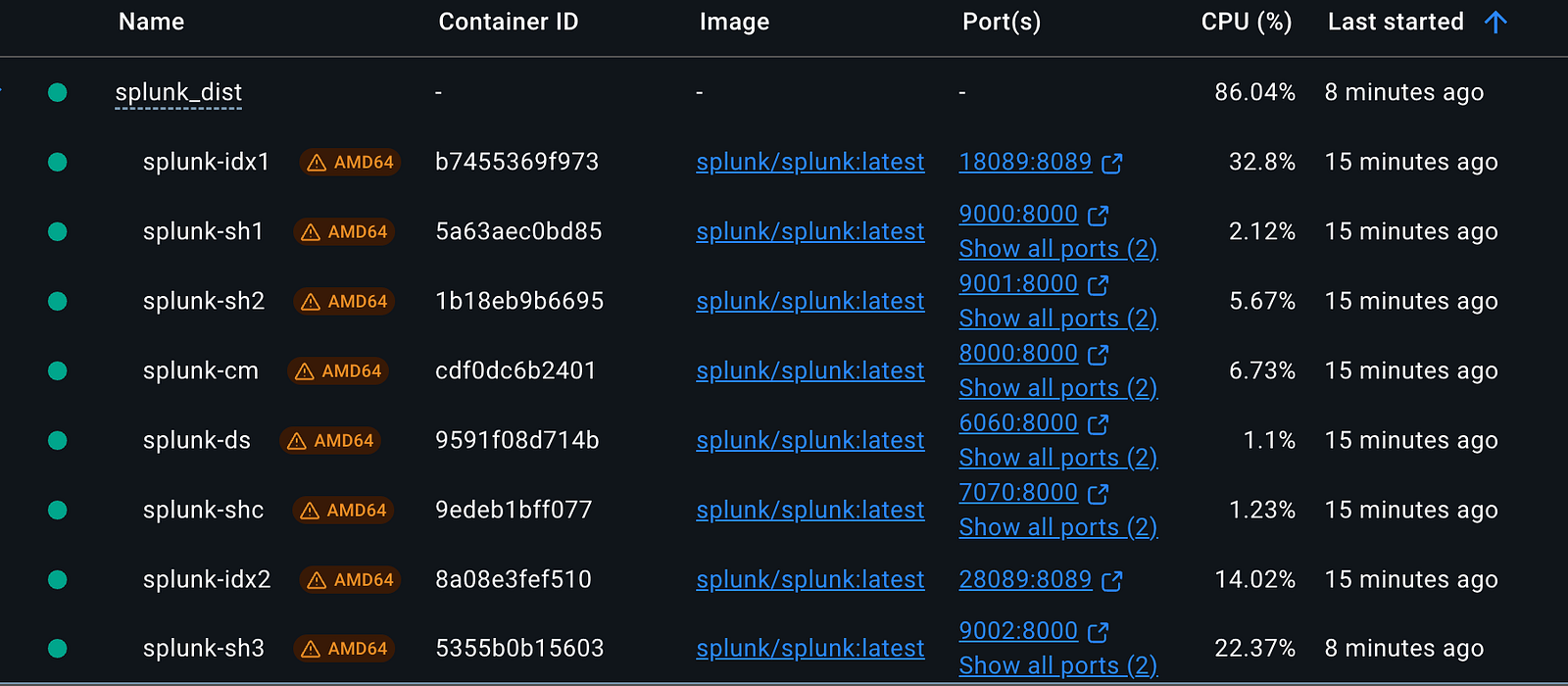The height and width of the screenshot is (686, 1568).
Task: Open the splunk-sh2 container row name
Action: 204,302
